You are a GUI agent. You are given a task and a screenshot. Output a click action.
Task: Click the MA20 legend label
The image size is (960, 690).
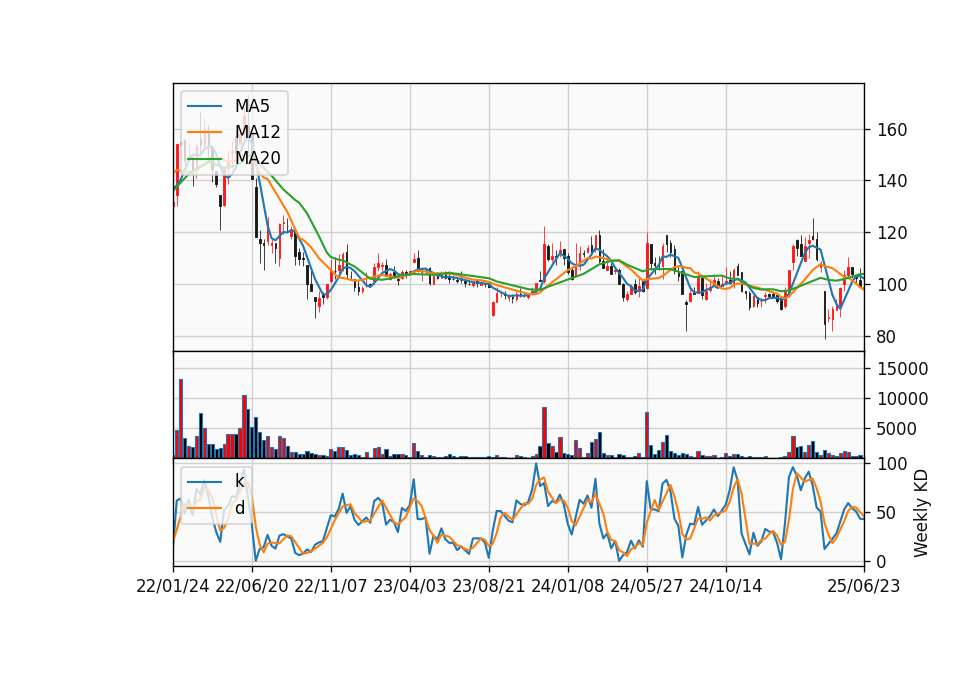click(x=257, y=158)
